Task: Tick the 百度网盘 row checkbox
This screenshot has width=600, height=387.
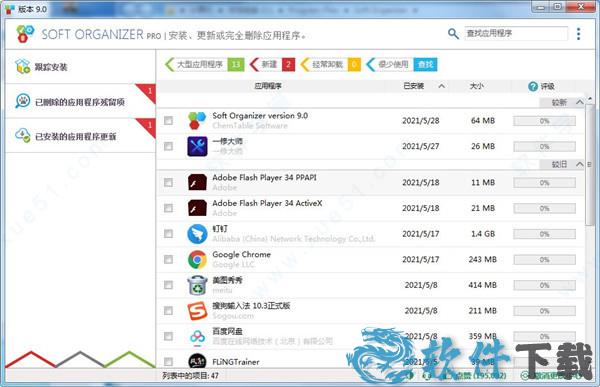Action: click(168, 336)
